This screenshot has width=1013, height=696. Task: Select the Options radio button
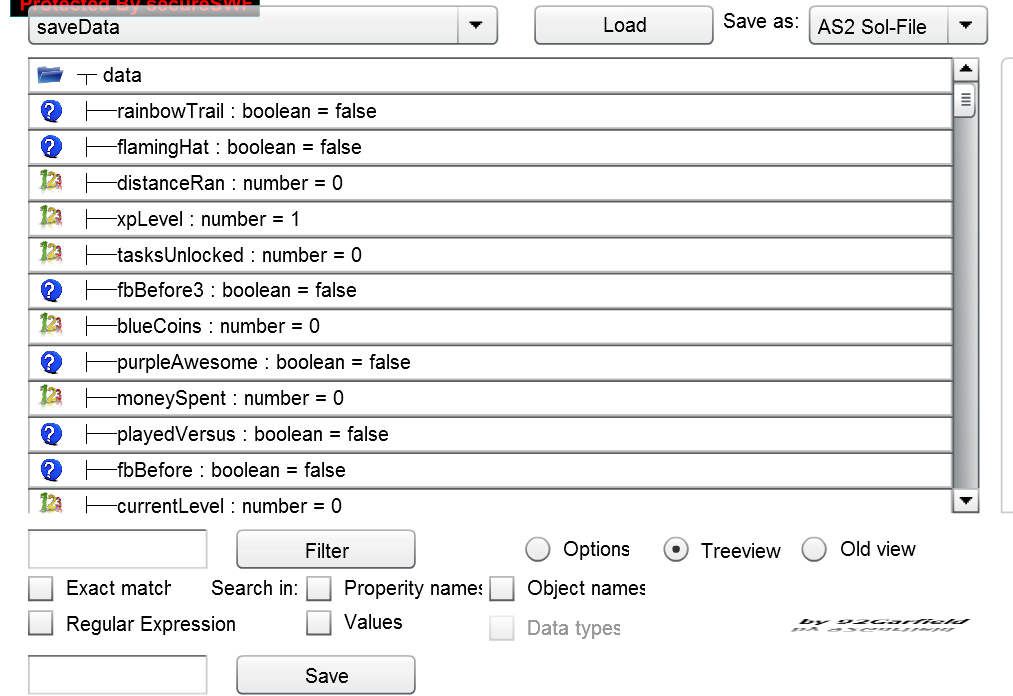538,550
